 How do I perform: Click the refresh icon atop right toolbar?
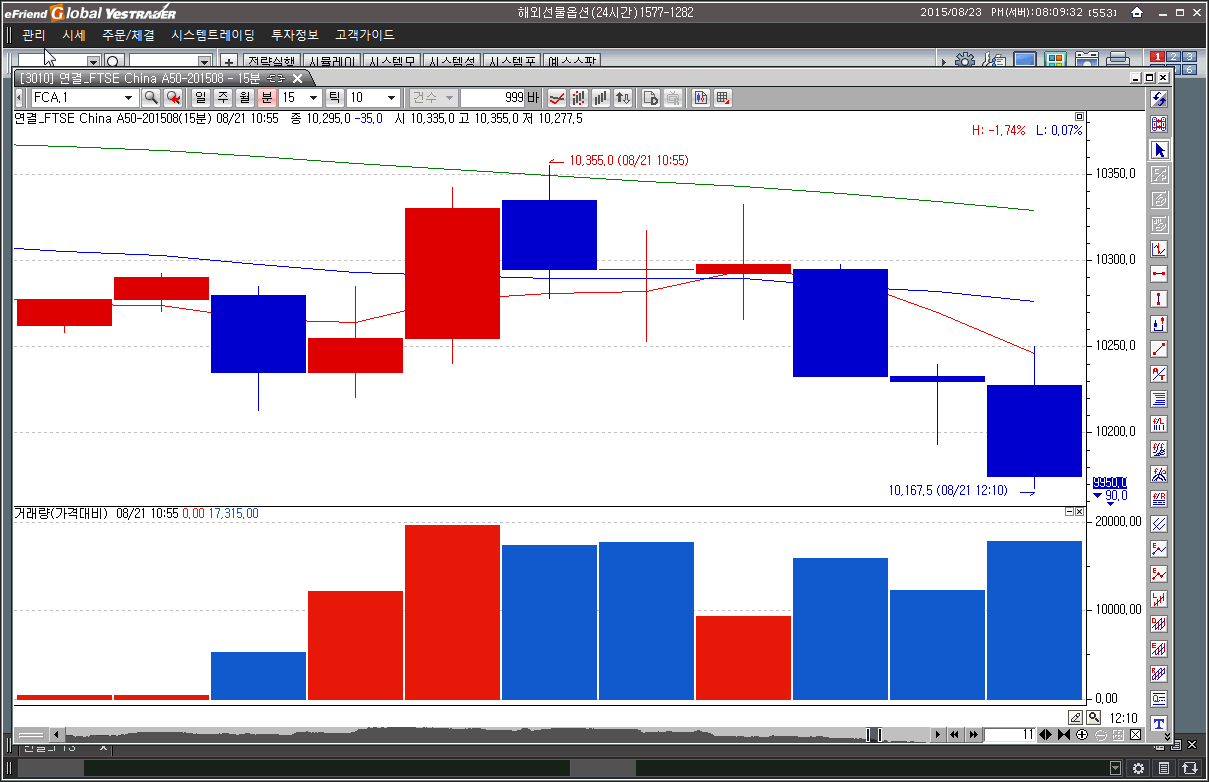coord(1159,99)
